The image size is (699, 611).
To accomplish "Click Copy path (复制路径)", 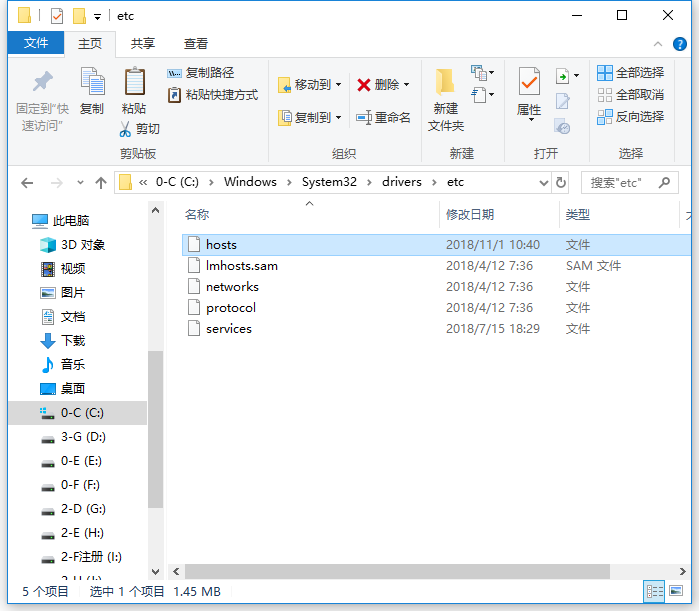I will [x=201, y=73].
